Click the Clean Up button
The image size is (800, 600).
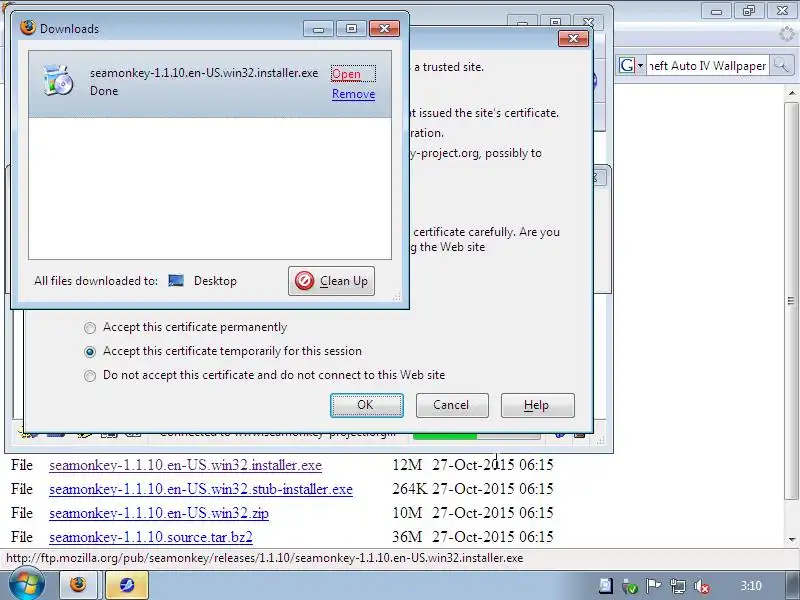(331, 281)
